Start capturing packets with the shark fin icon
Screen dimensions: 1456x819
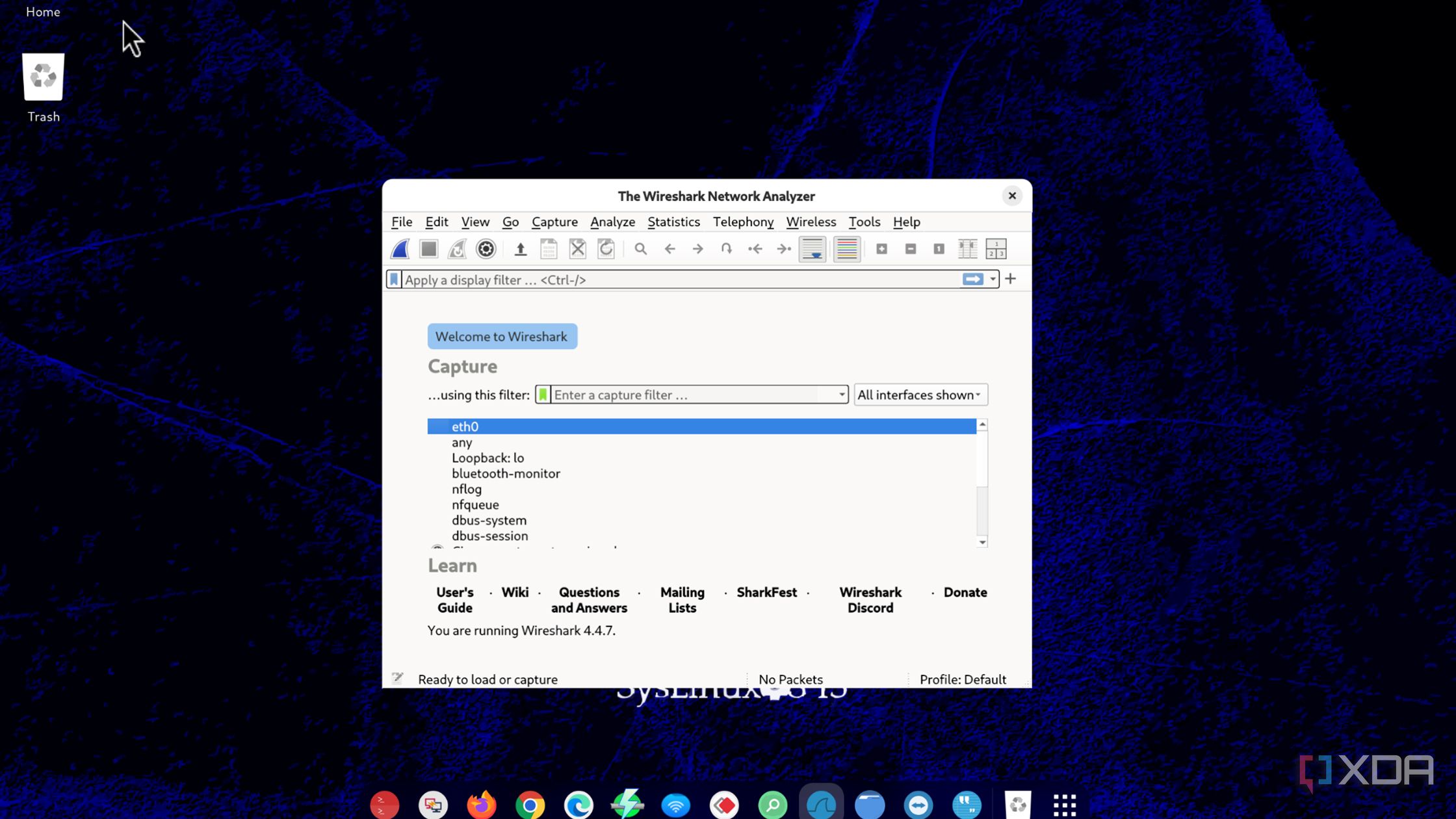pyautogui.click(x=400, y=249)
